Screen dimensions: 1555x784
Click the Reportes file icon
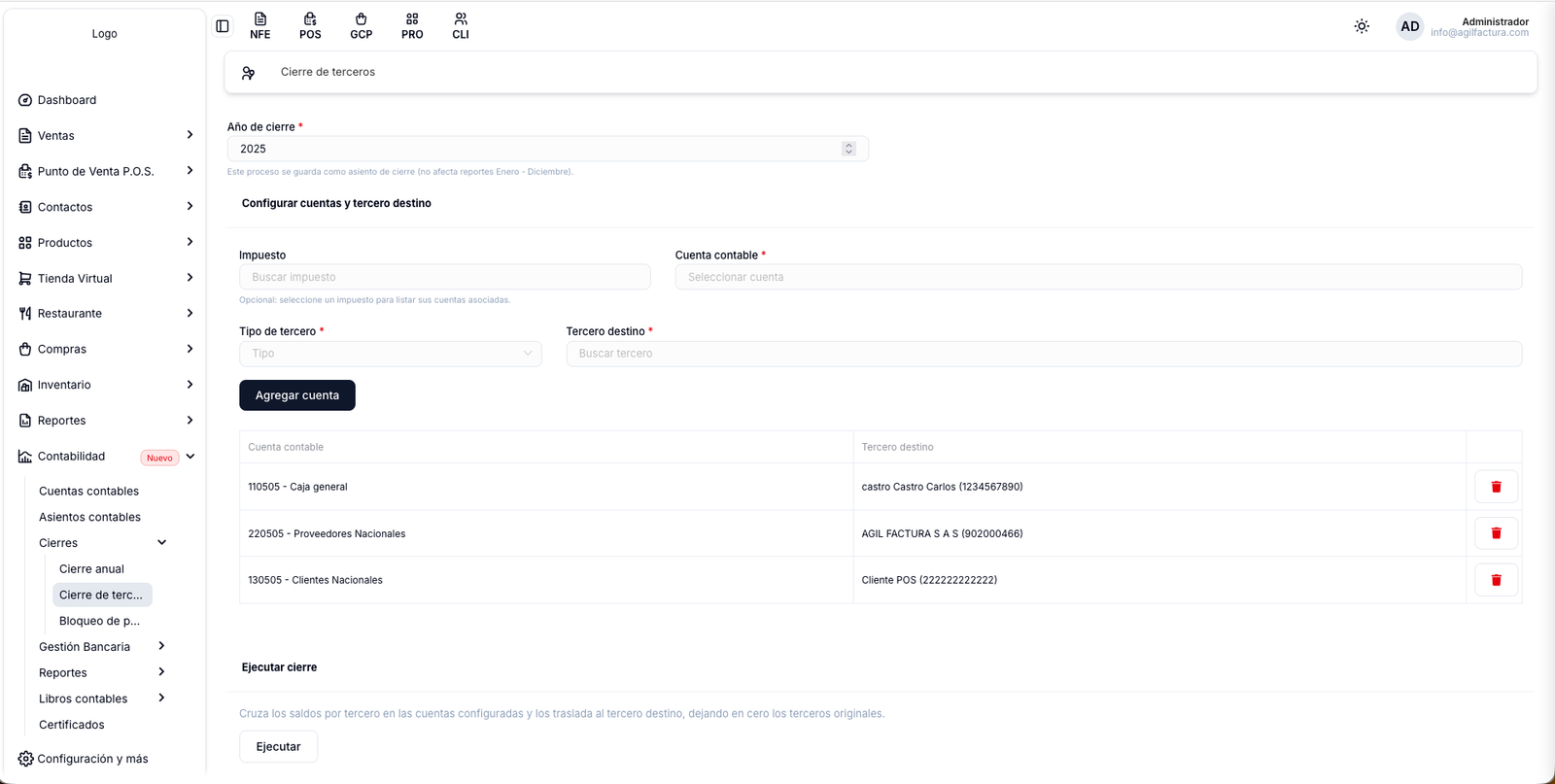pos(25,421)
